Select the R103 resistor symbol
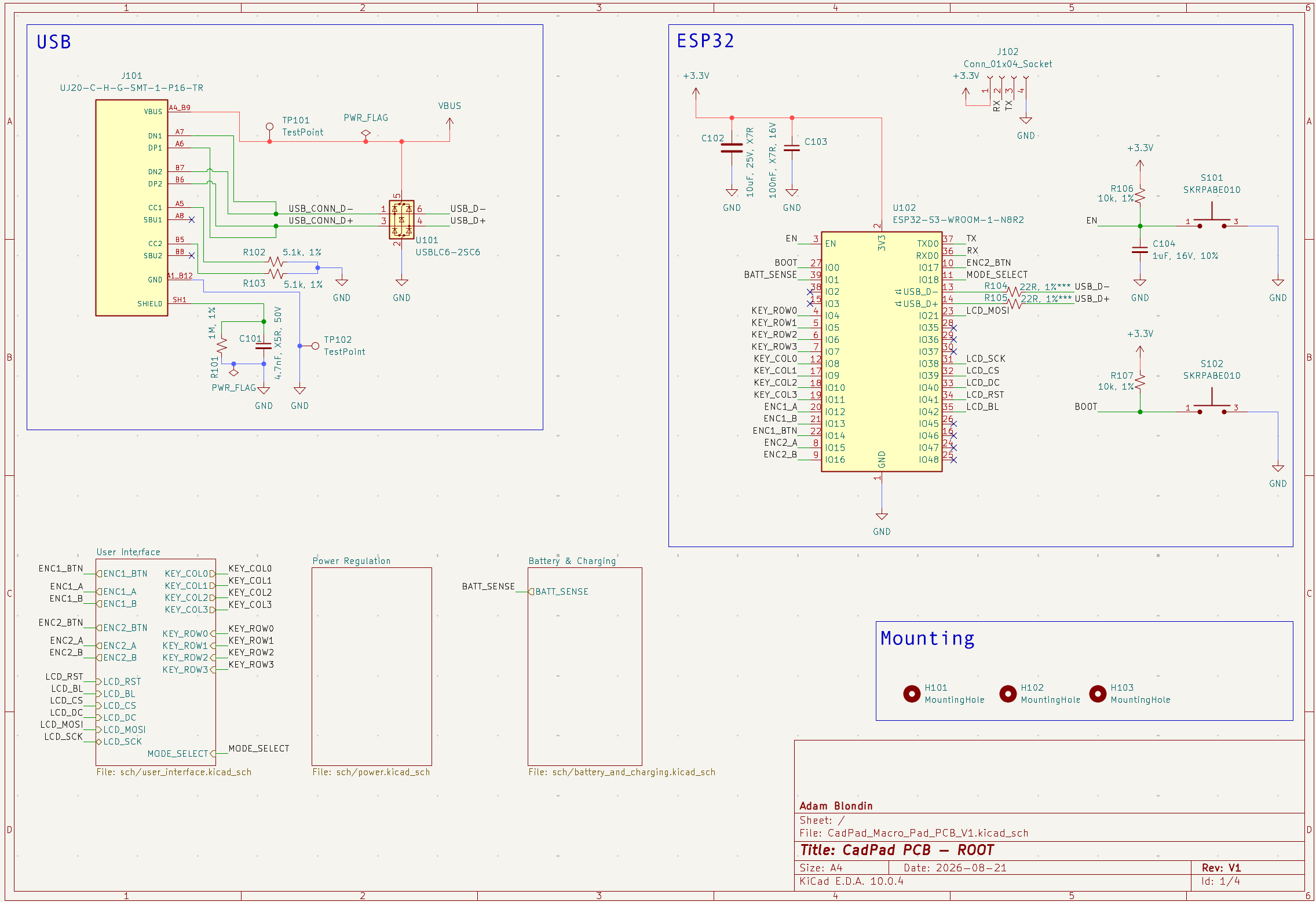This screenshot has width=1316, height=902. coord(276,273)
